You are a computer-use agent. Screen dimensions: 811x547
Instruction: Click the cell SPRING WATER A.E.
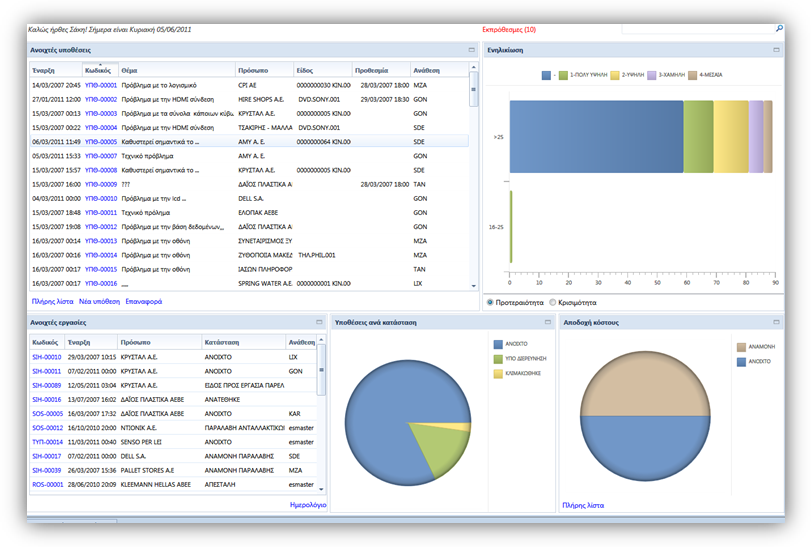265,283
